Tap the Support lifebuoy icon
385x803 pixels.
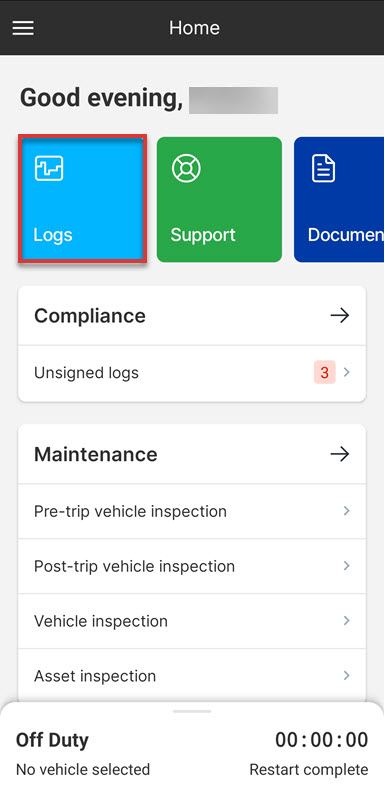(x=186, y=168)
